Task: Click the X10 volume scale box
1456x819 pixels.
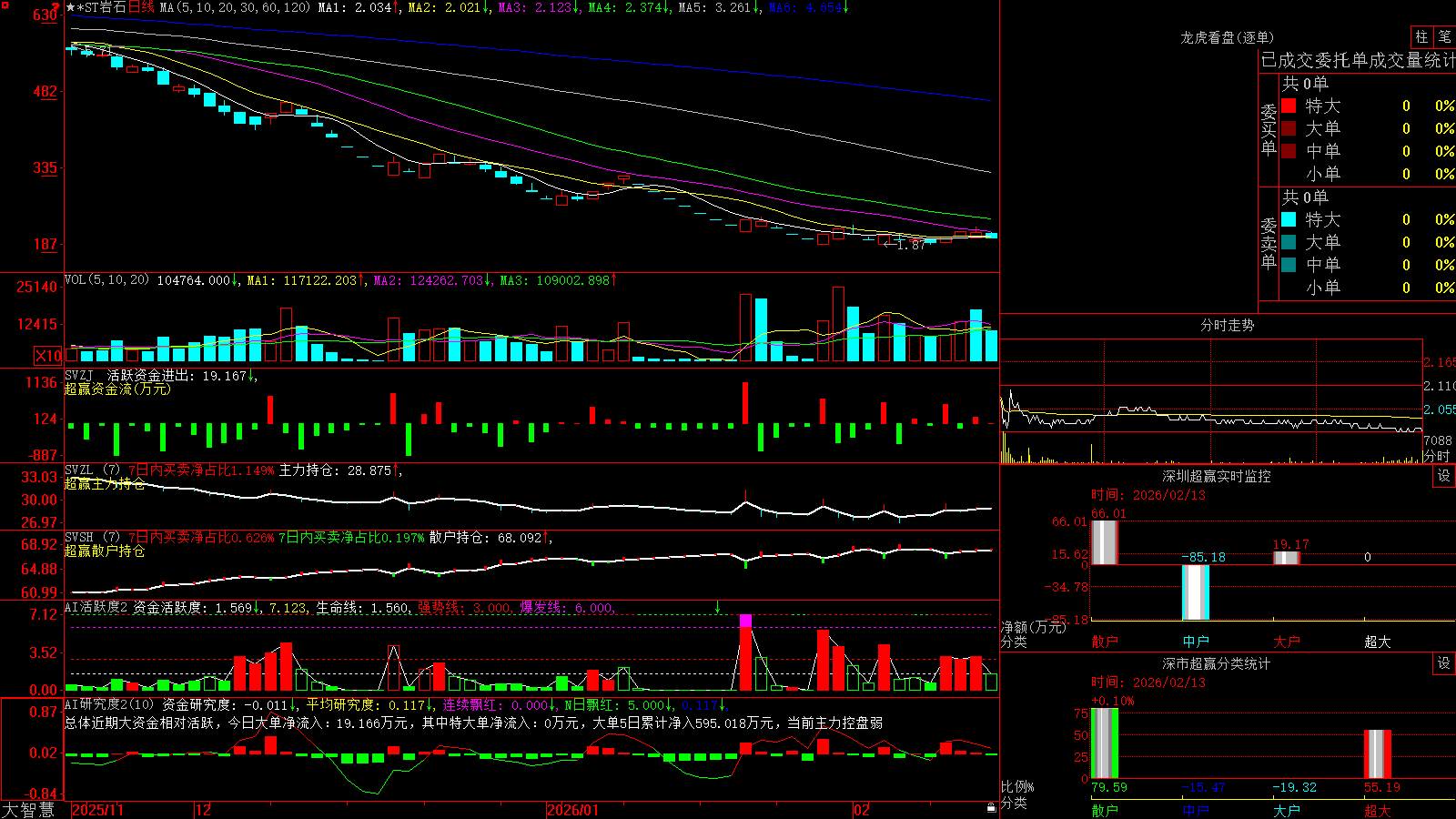Action: click(48, 356)
